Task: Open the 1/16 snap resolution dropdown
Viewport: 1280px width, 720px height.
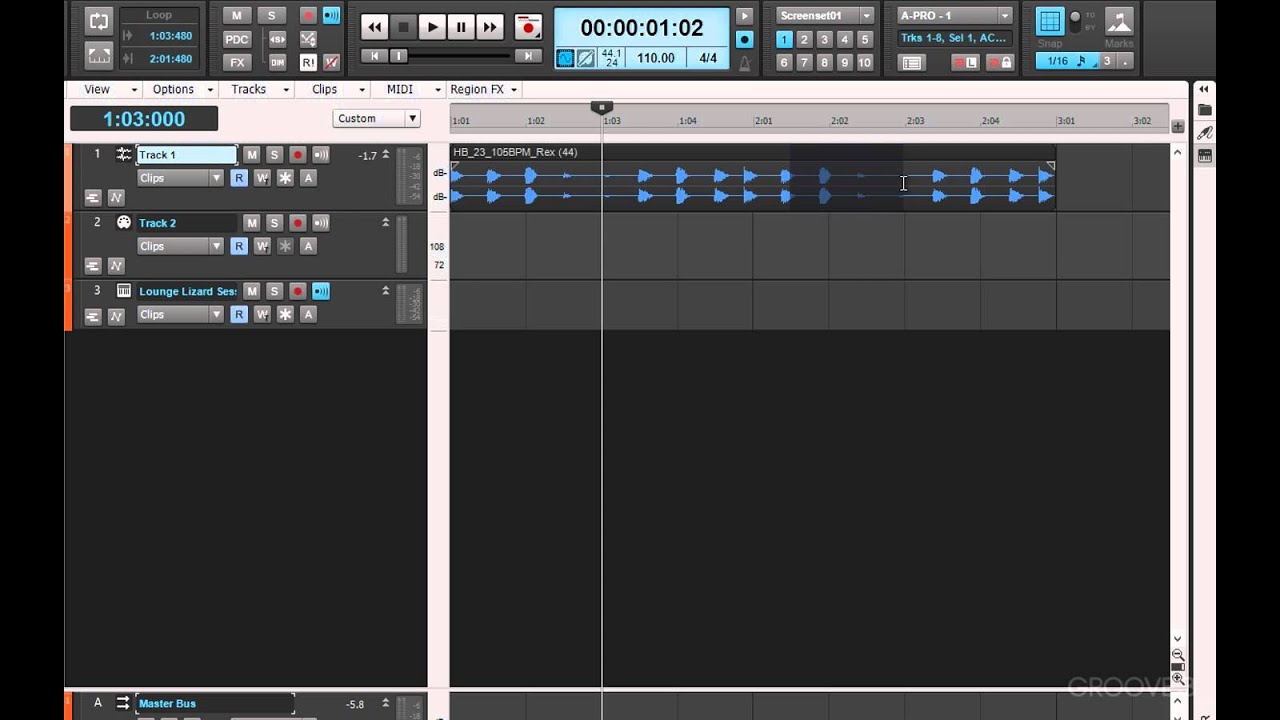Action: 1066,61
